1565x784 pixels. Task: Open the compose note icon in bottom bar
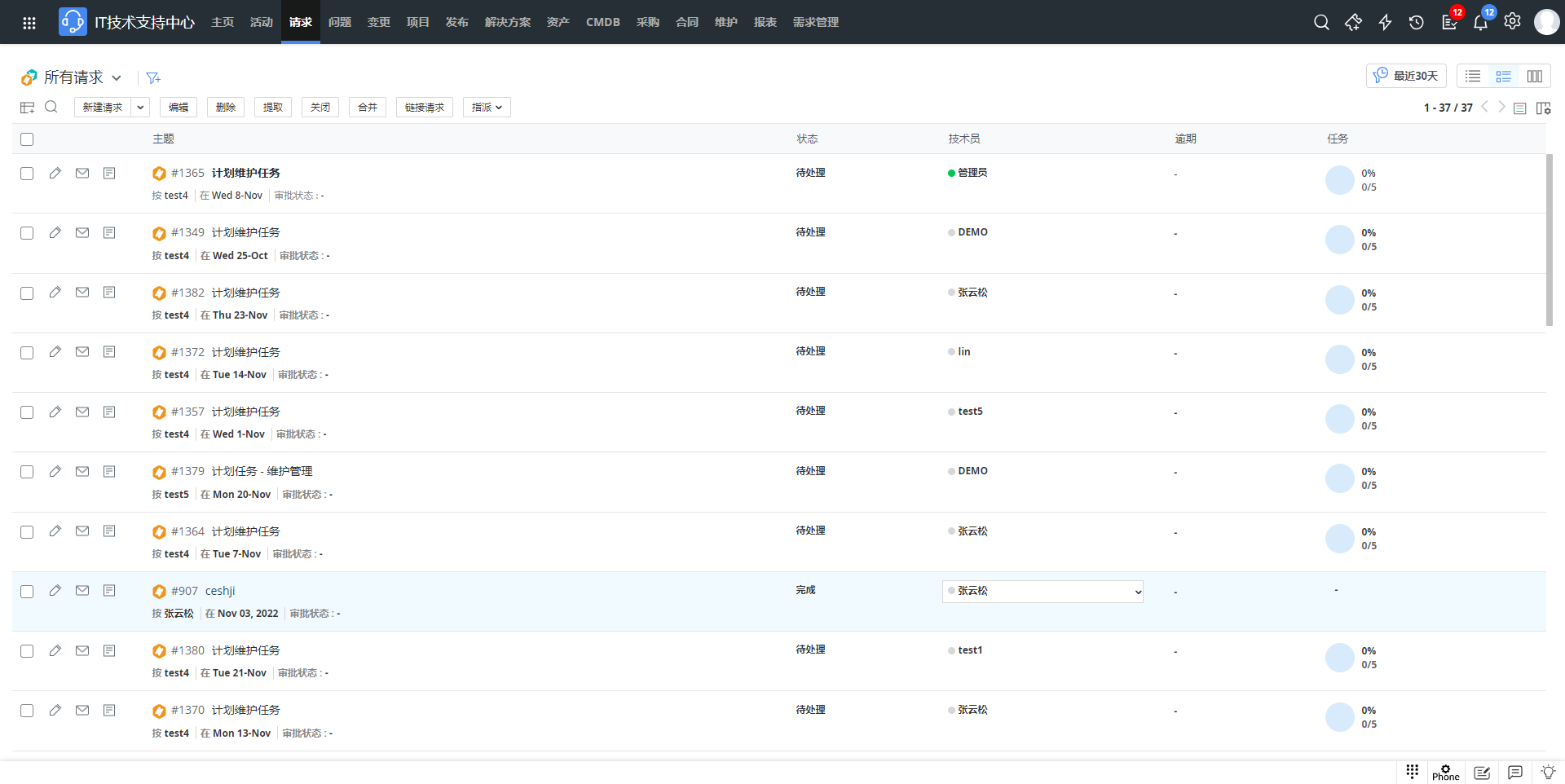pos(1482,772)
